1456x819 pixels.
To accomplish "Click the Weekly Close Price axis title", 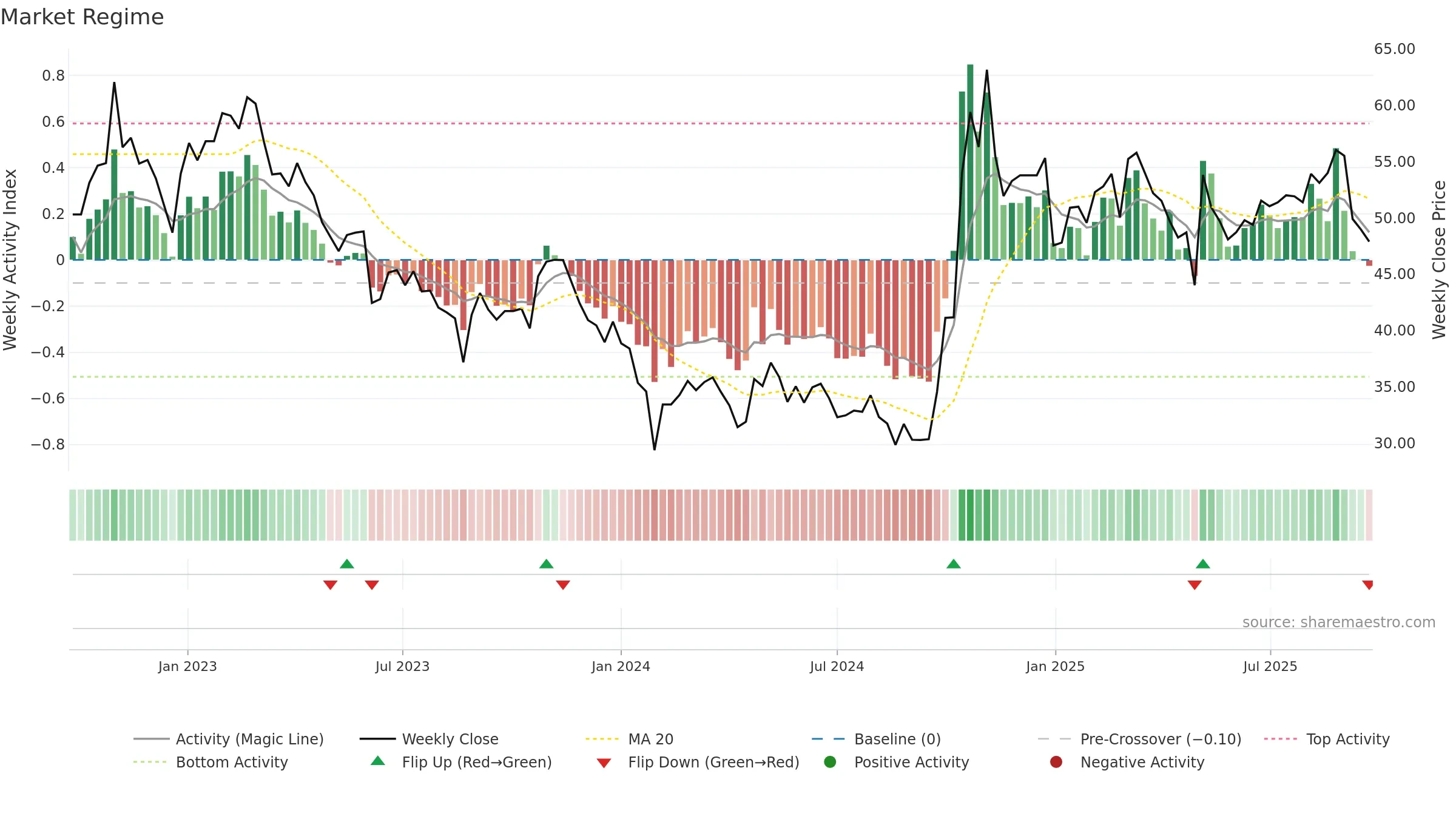I will [x=1439, y=260].
